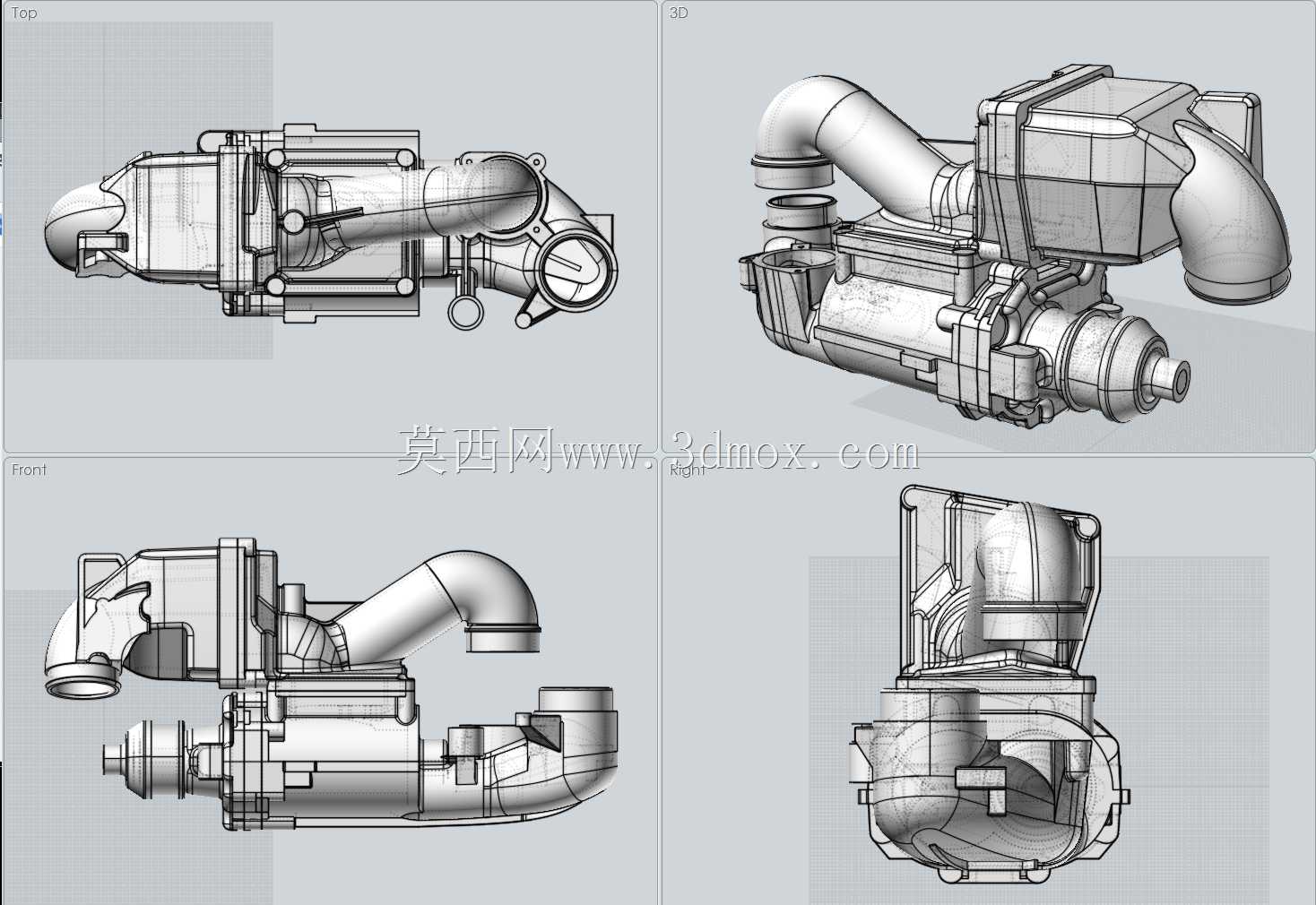Select the shaded model in the 3D viewport
This screenshot has height=905, width=1316.
[1015, 245]
